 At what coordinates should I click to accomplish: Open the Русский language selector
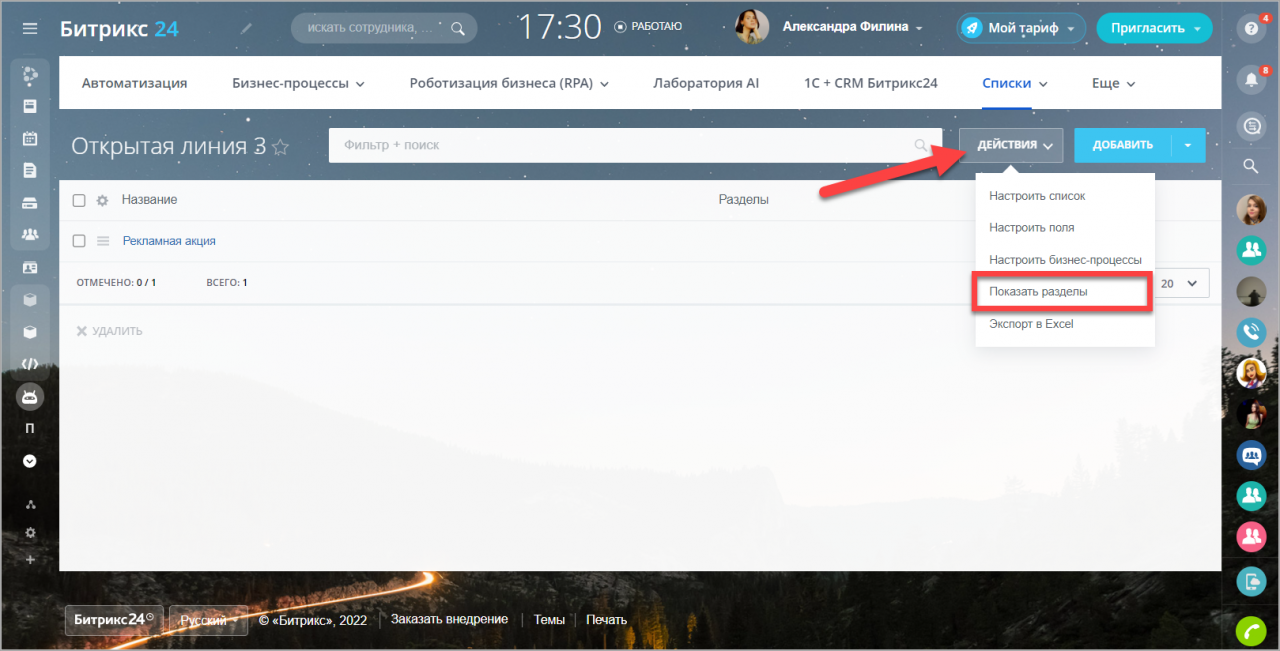point(208,621)
